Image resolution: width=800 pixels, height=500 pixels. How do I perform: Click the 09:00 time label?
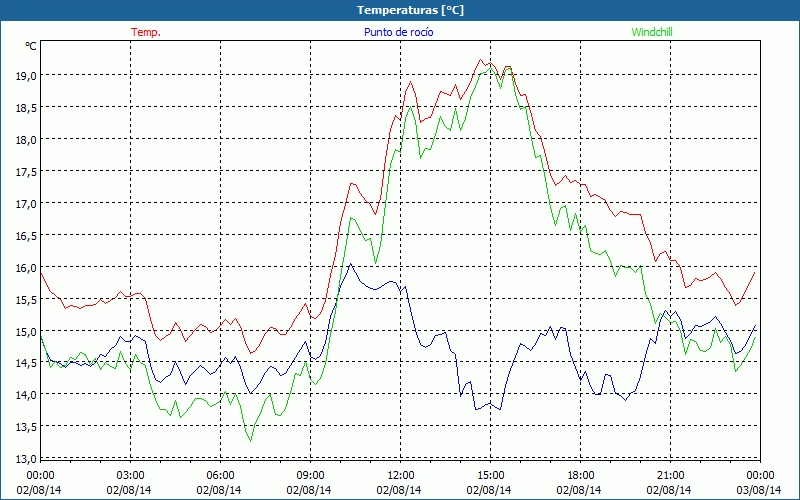310,476
